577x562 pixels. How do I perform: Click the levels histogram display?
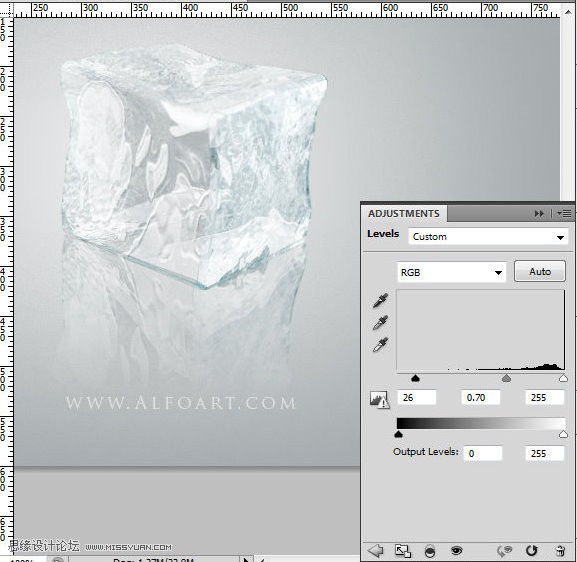coord(481,330)
